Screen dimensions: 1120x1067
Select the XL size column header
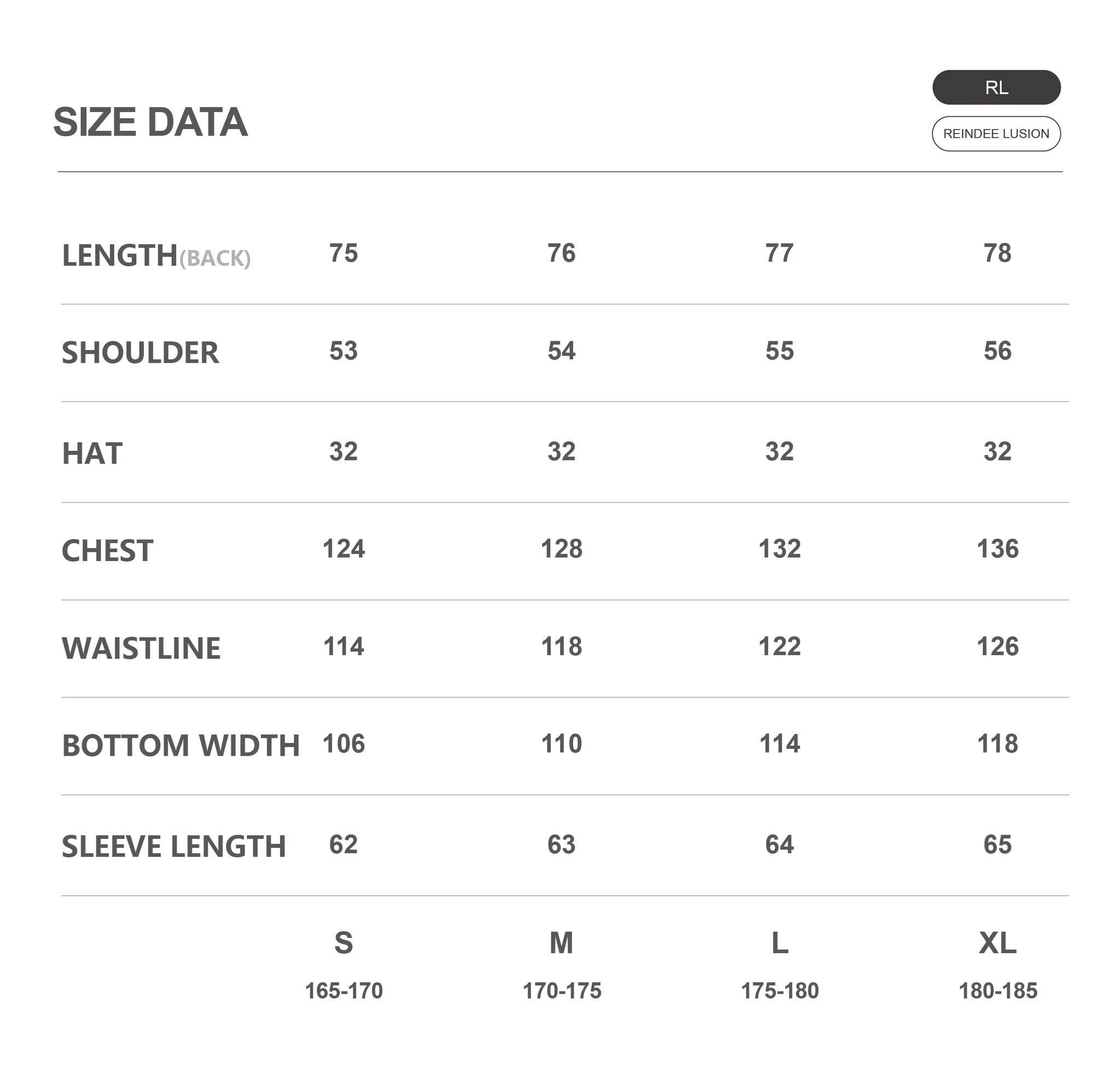click(x=997, y=943)
